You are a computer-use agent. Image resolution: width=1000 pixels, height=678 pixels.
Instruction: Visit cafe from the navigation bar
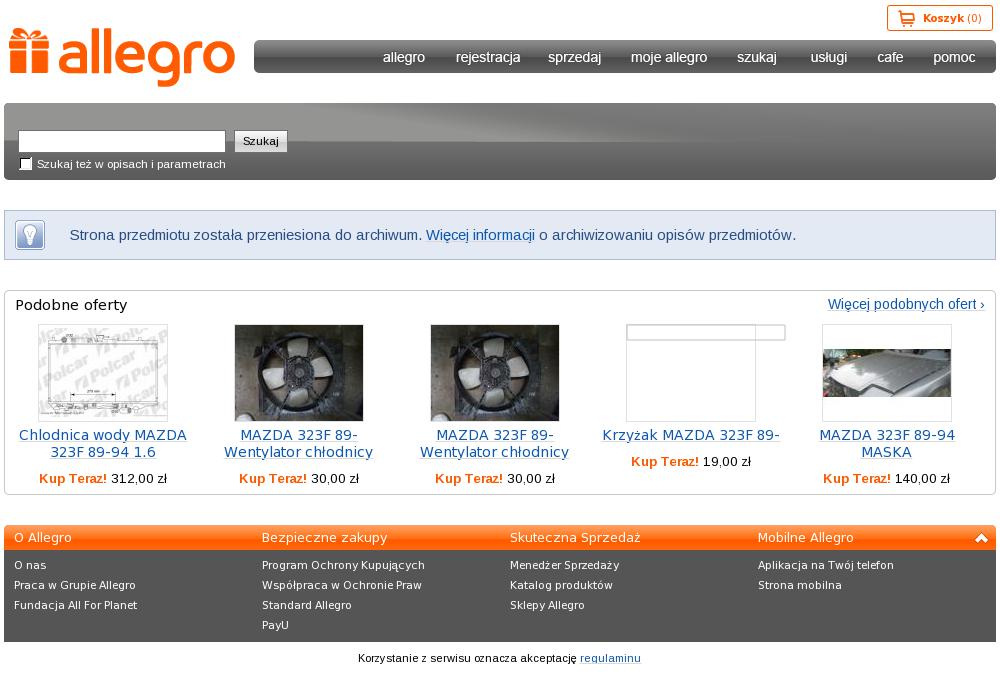(x=890, y=57)
